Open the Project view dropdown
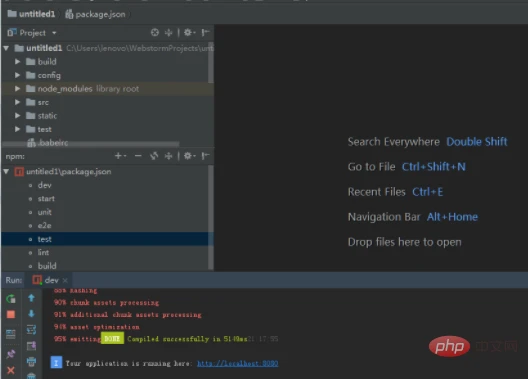The height and width of the screenshot is (379, 528). 54,33
